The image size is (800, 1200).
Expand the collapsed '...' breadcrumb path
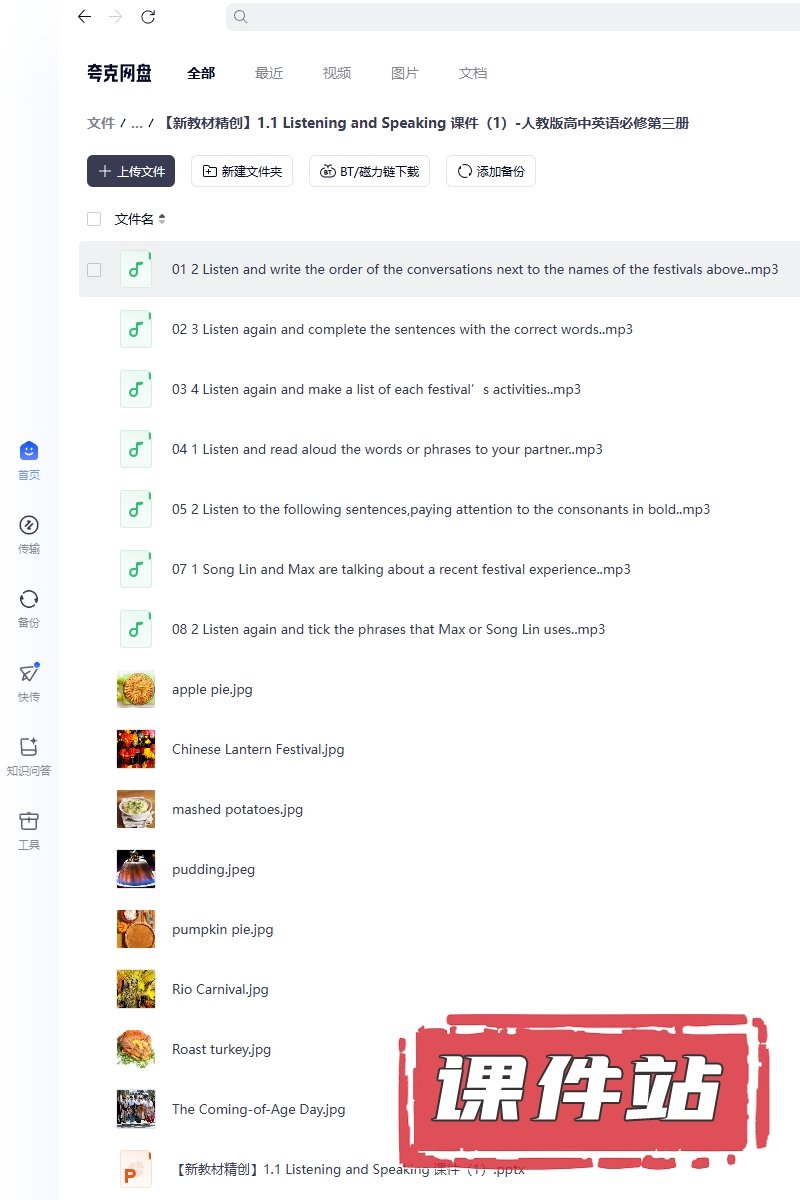click(137, 123)
